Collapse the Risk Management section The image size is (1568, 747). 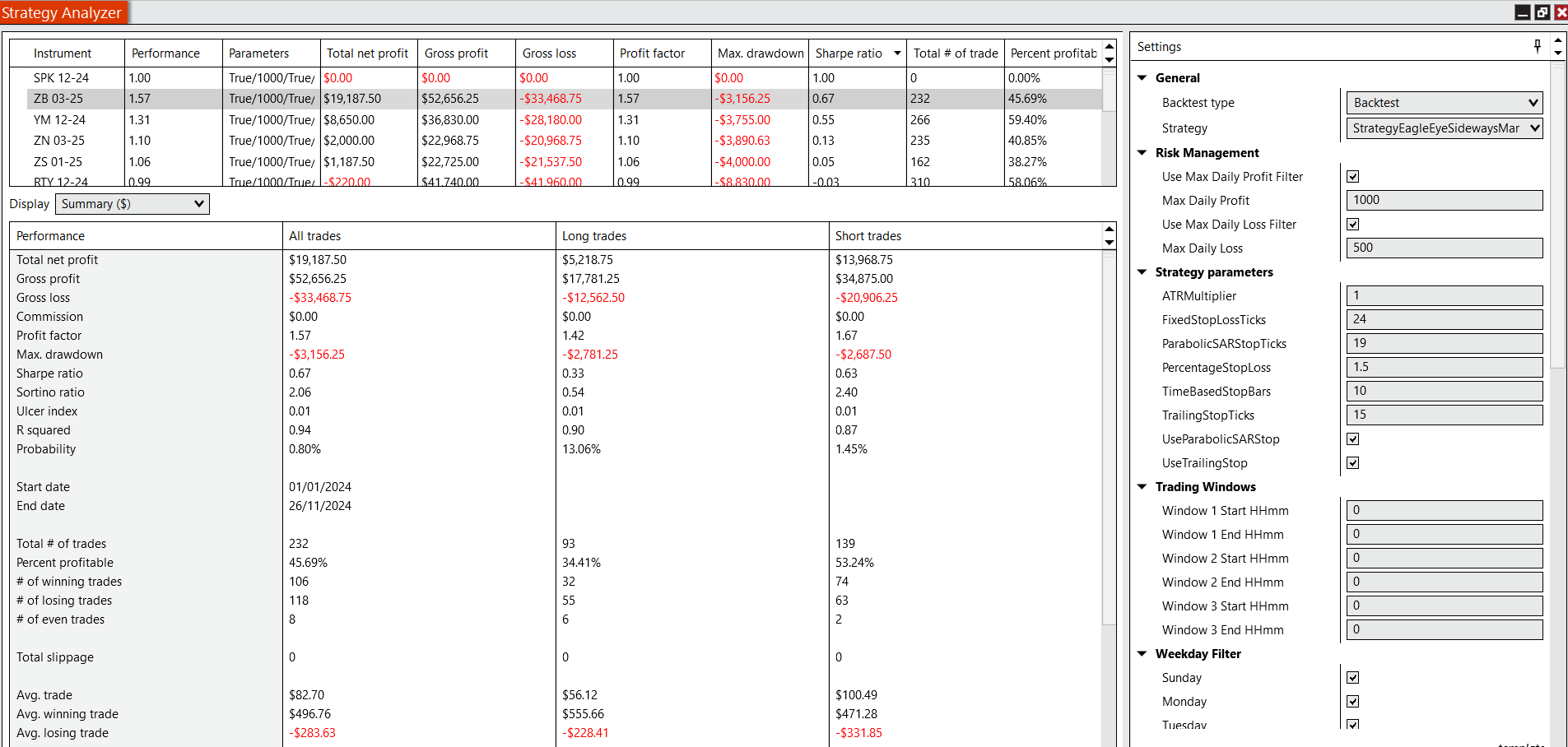(x=1142, y=153)
